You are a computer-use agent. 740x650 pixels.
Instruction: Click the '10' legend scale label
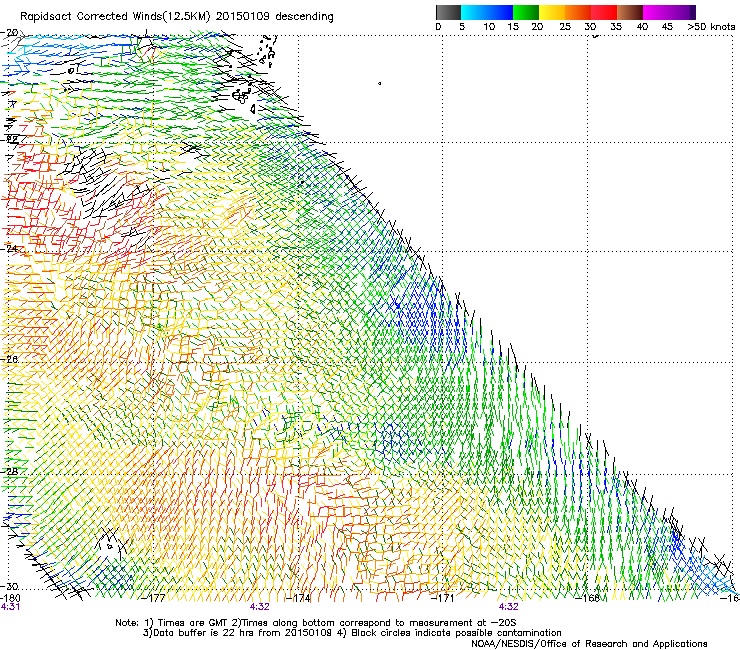pyautogui.click(x=489, y=27)
